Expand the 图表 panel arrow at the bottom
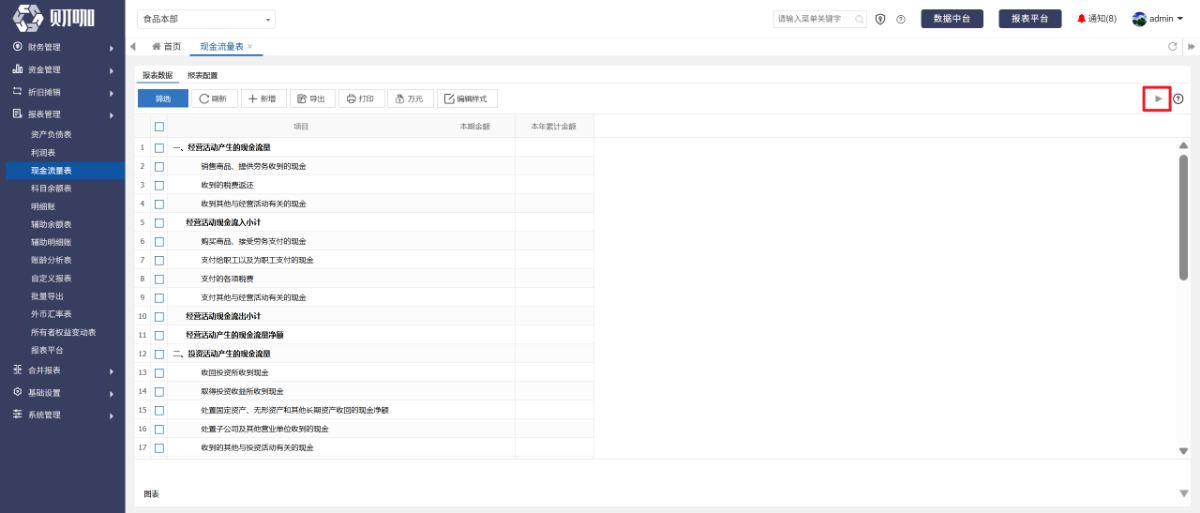This screenshot has height=513, width=1200. pos(1184,494)
